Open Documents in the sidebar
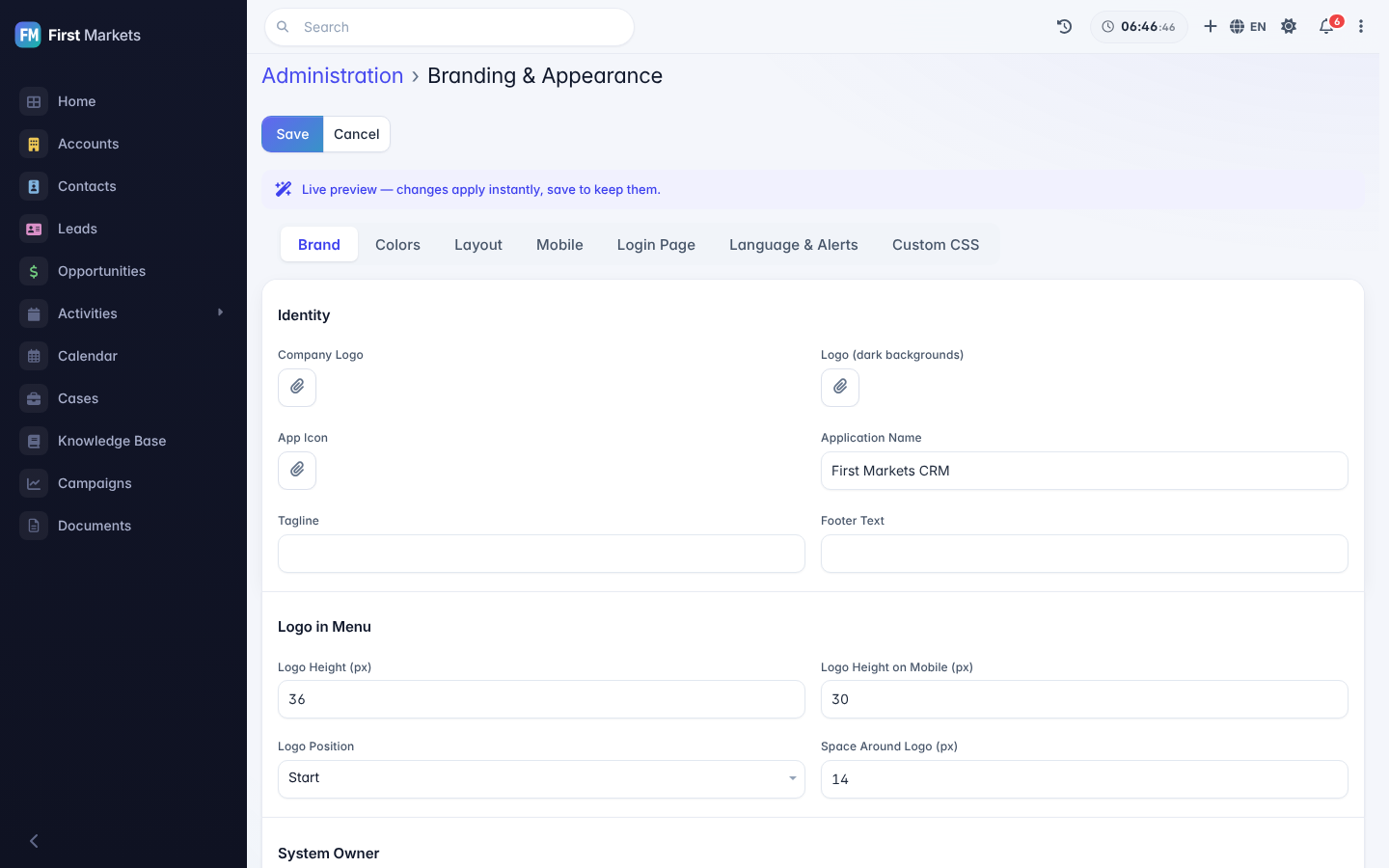1389x868 pixels. [123, 526]
